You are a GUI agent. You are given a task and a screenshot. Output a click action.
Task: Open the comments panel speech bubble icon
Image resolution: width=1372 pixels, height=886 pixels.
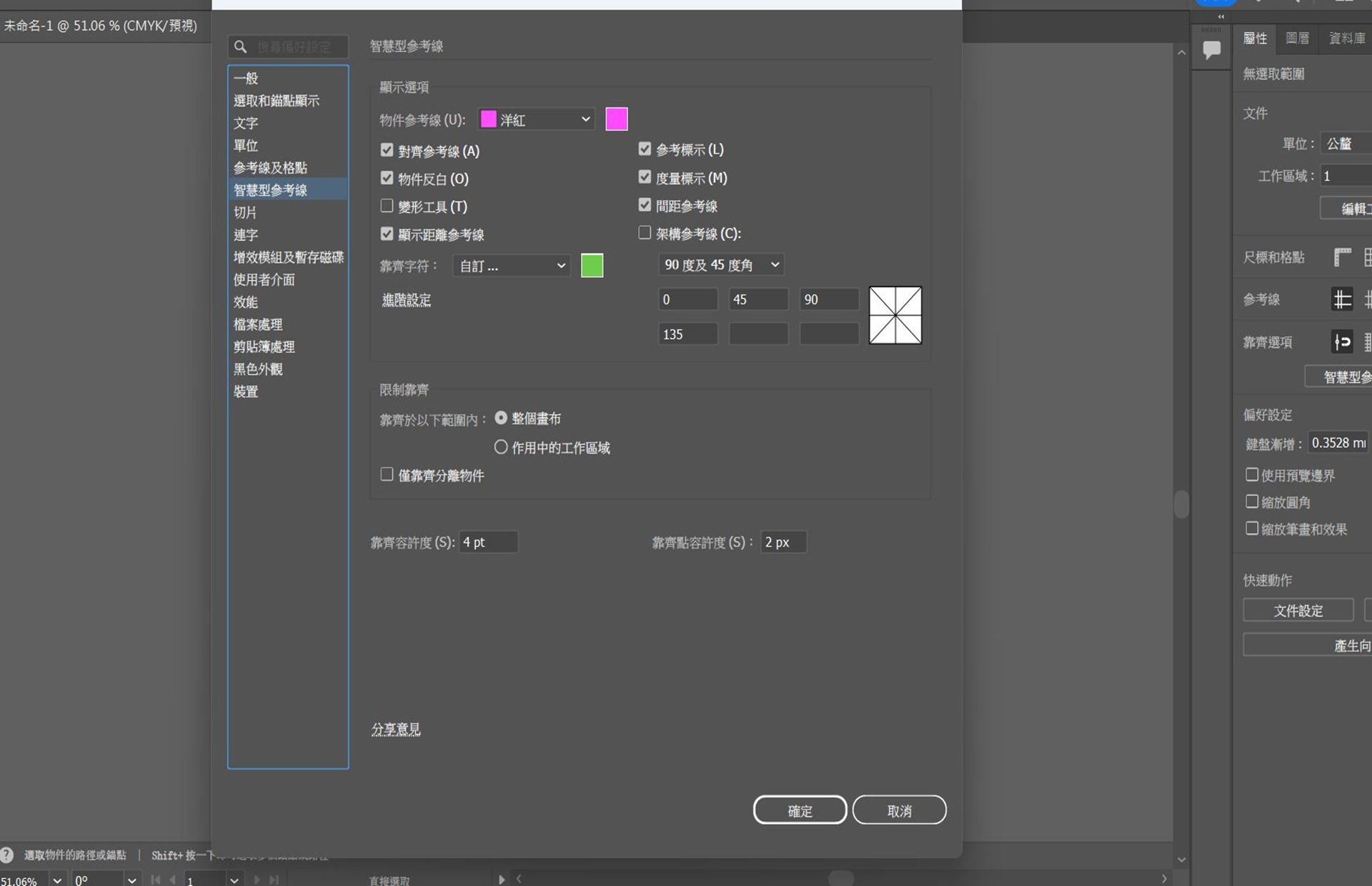pyautogui.click(x=1211, y=50)
